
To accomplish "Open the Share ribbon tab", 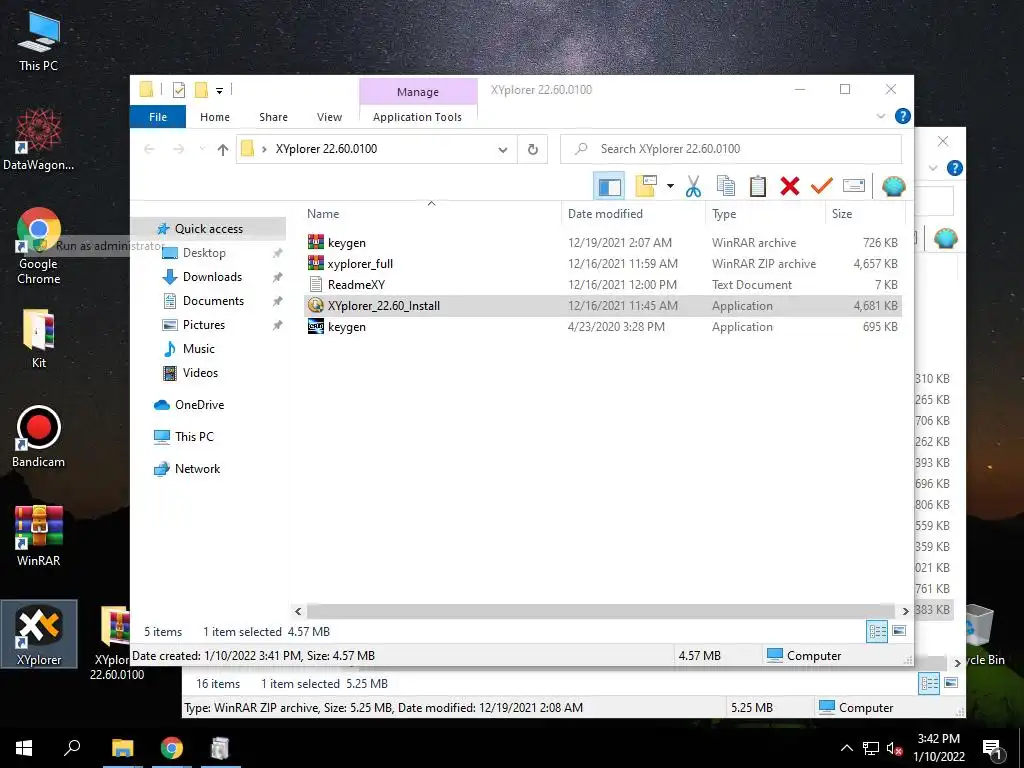I will tap(273, 117).
